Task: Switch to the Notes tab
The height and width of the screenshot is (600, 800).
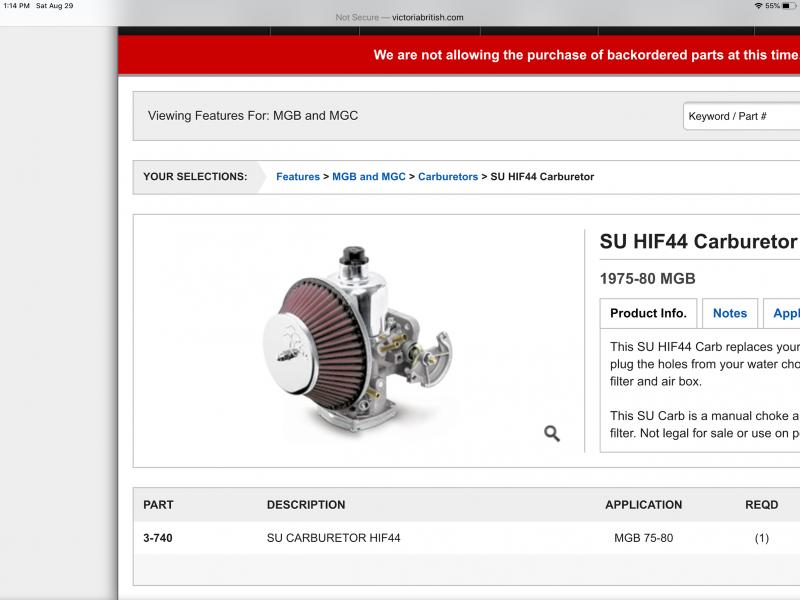Action: tap(729, 313)
